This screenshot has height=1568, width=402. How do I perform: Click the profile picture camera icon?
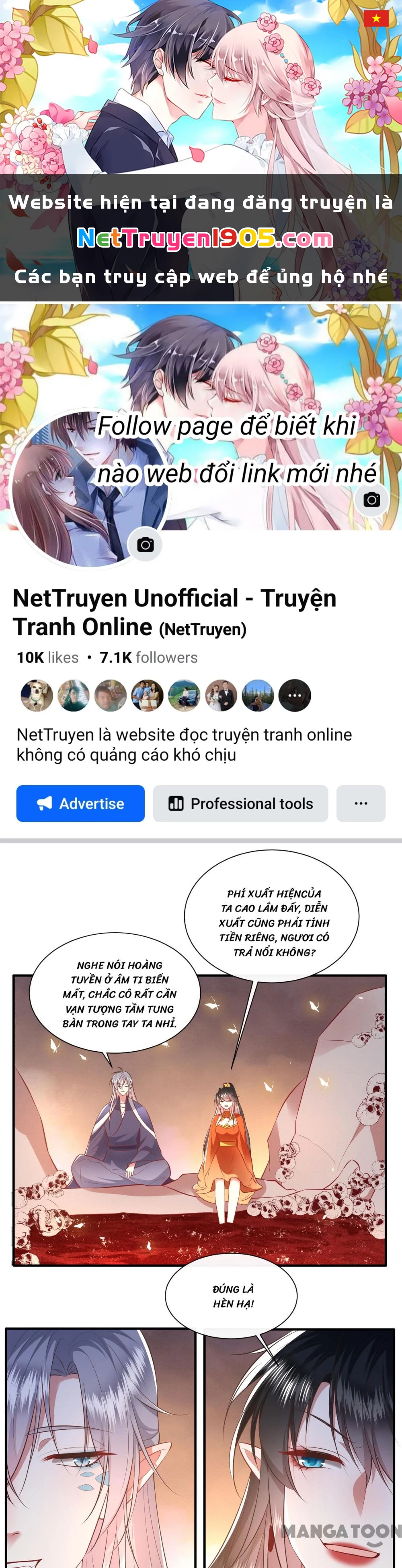[145, 544]
